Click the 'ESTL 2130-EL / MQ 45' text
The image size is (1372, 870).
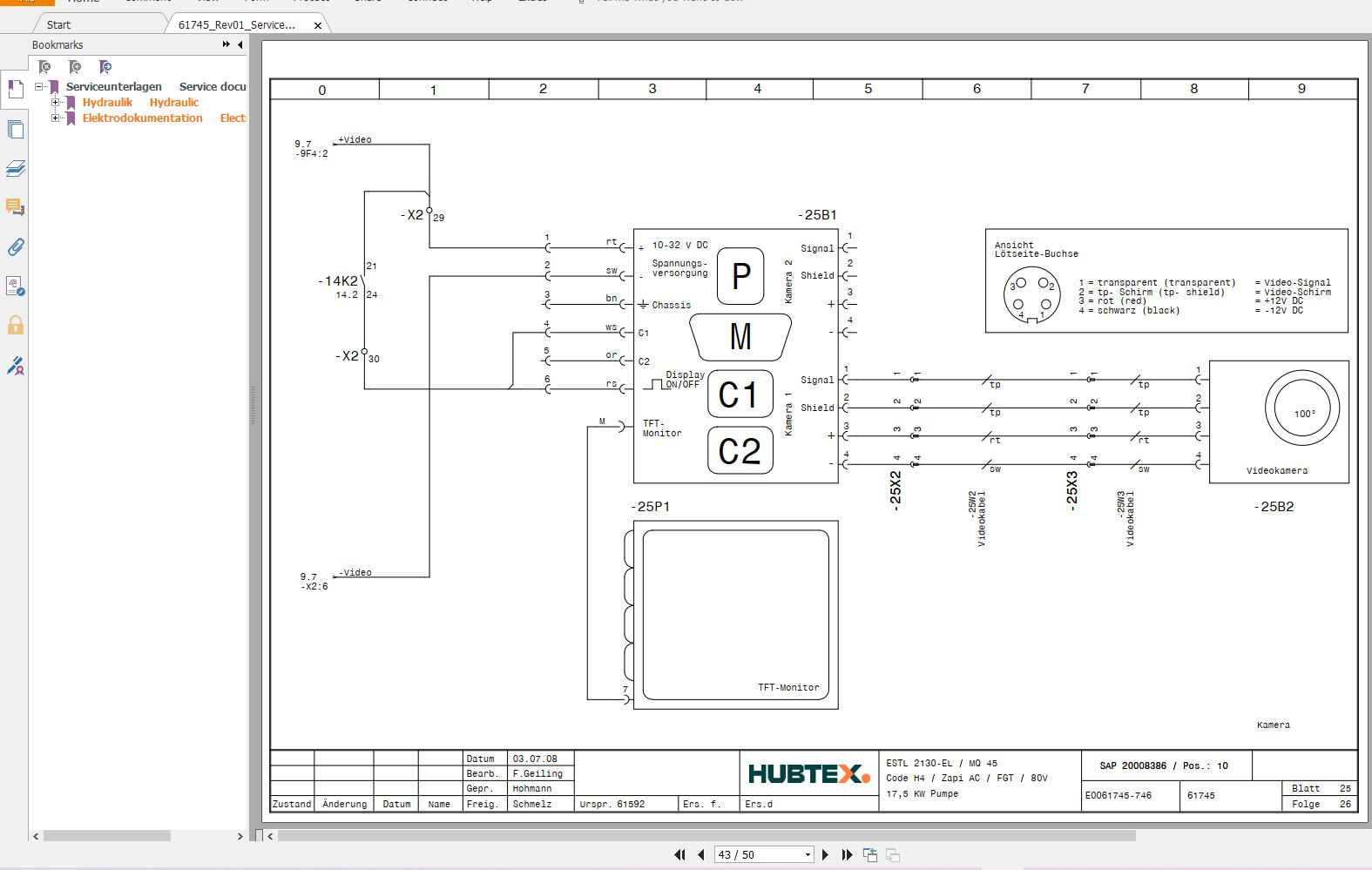[x=942, y=763]
